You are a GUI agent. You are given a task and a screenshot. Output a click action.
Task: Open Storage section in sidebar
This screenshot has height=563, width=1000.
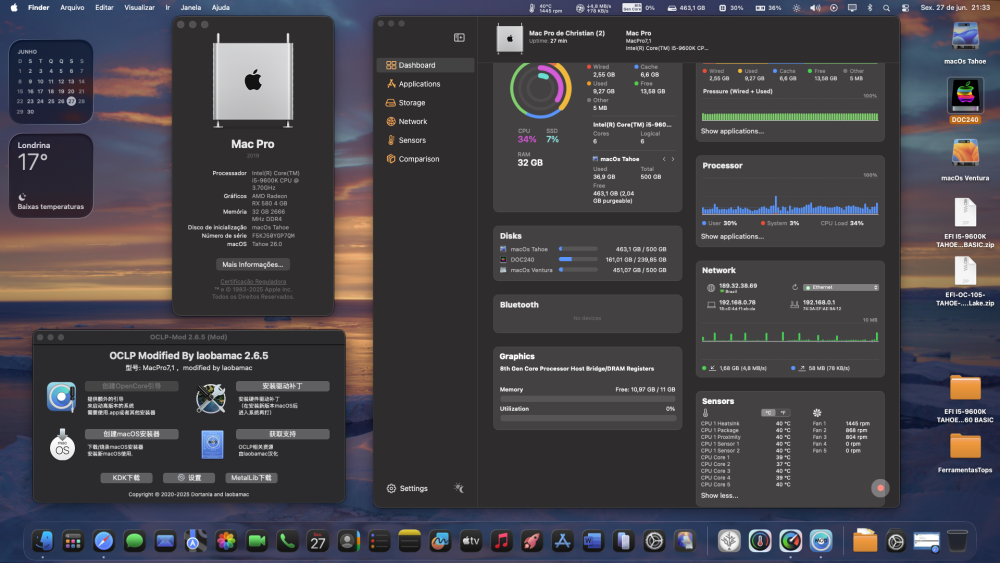406,103
